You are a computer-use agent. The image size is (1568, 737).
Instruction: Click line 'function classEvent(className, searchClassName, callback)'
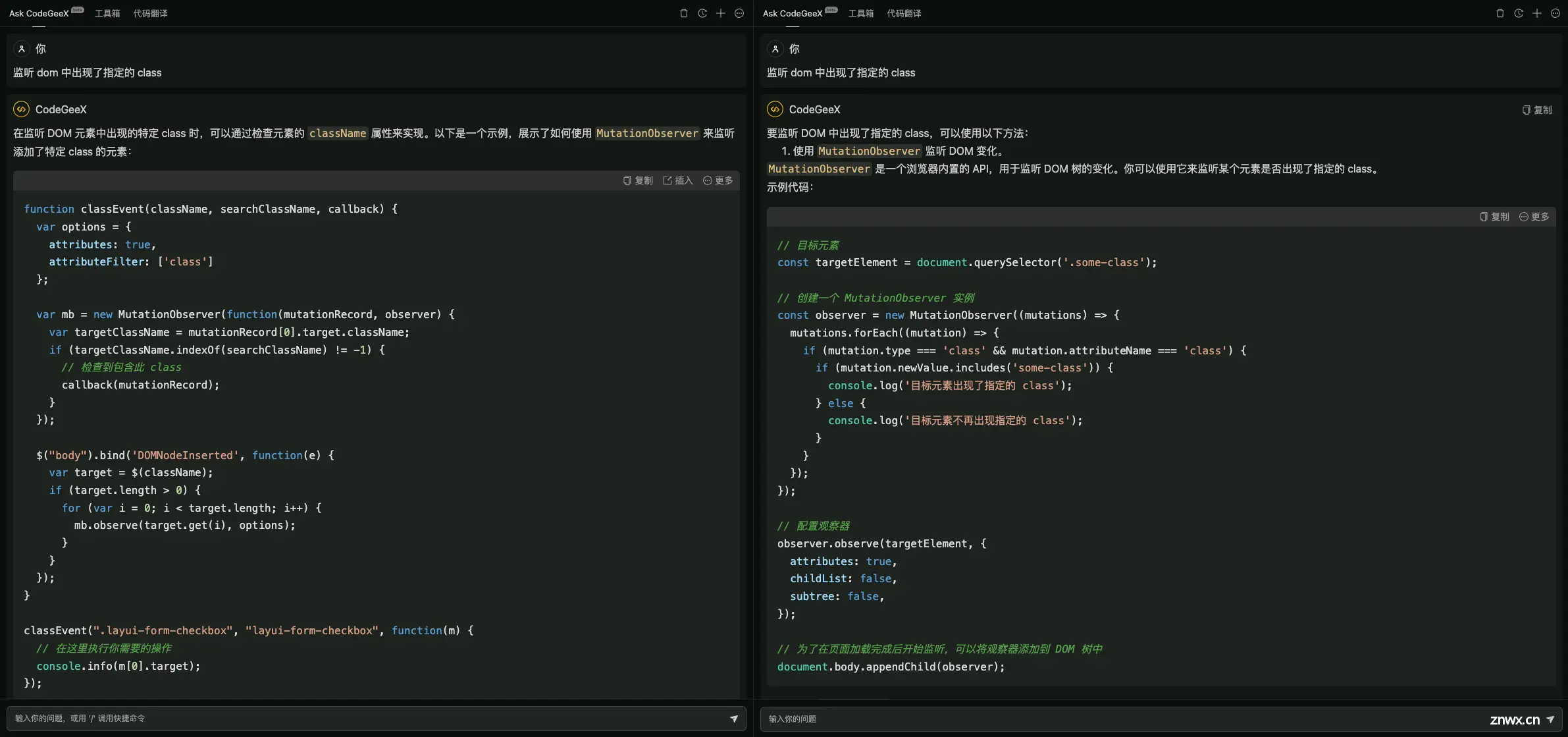[211, 209]
